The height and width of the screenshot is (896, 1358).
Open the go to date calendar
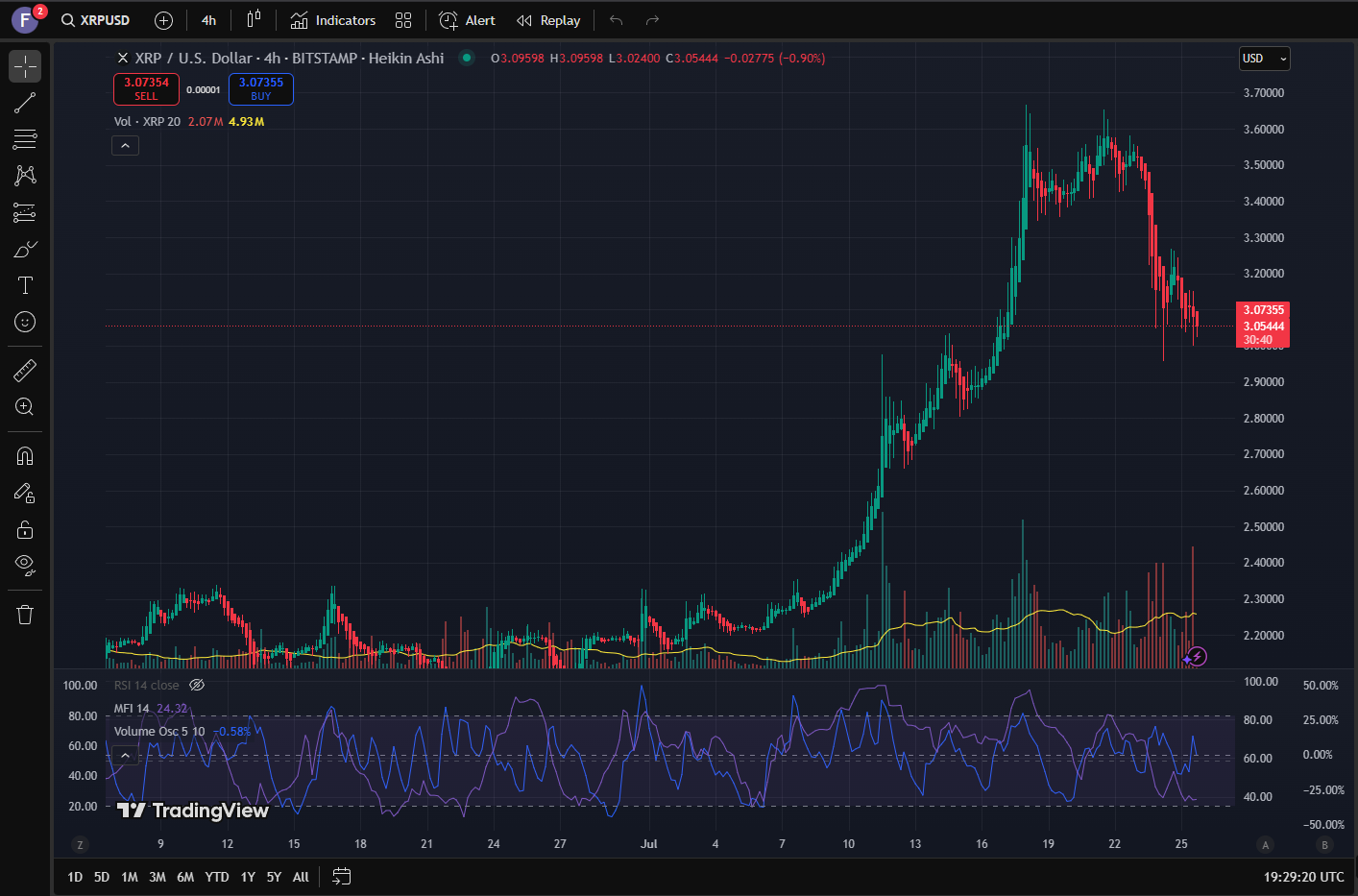tap(341, 876)
